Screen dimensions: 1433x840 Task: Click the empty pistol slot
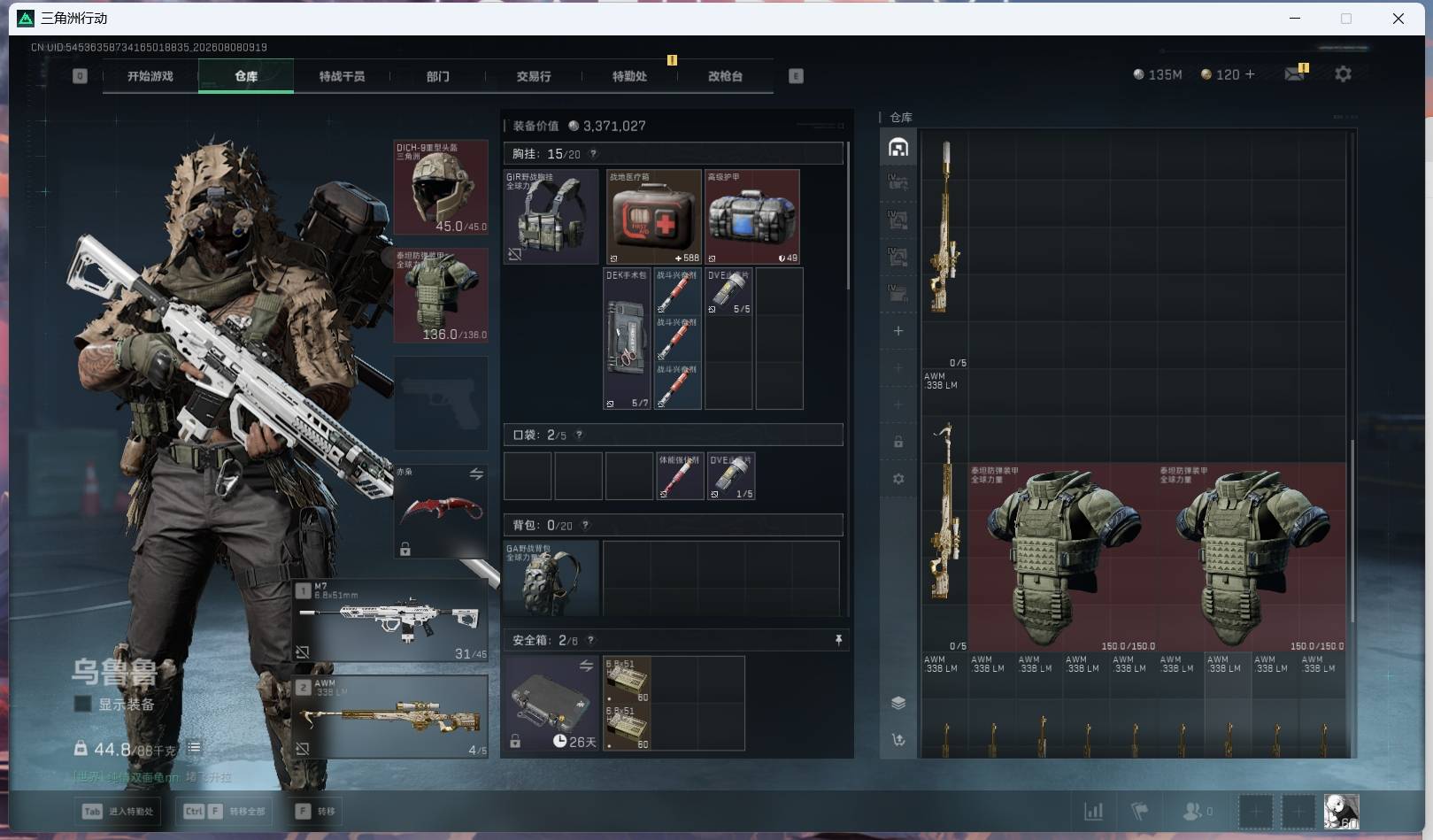tap(441, 404)
